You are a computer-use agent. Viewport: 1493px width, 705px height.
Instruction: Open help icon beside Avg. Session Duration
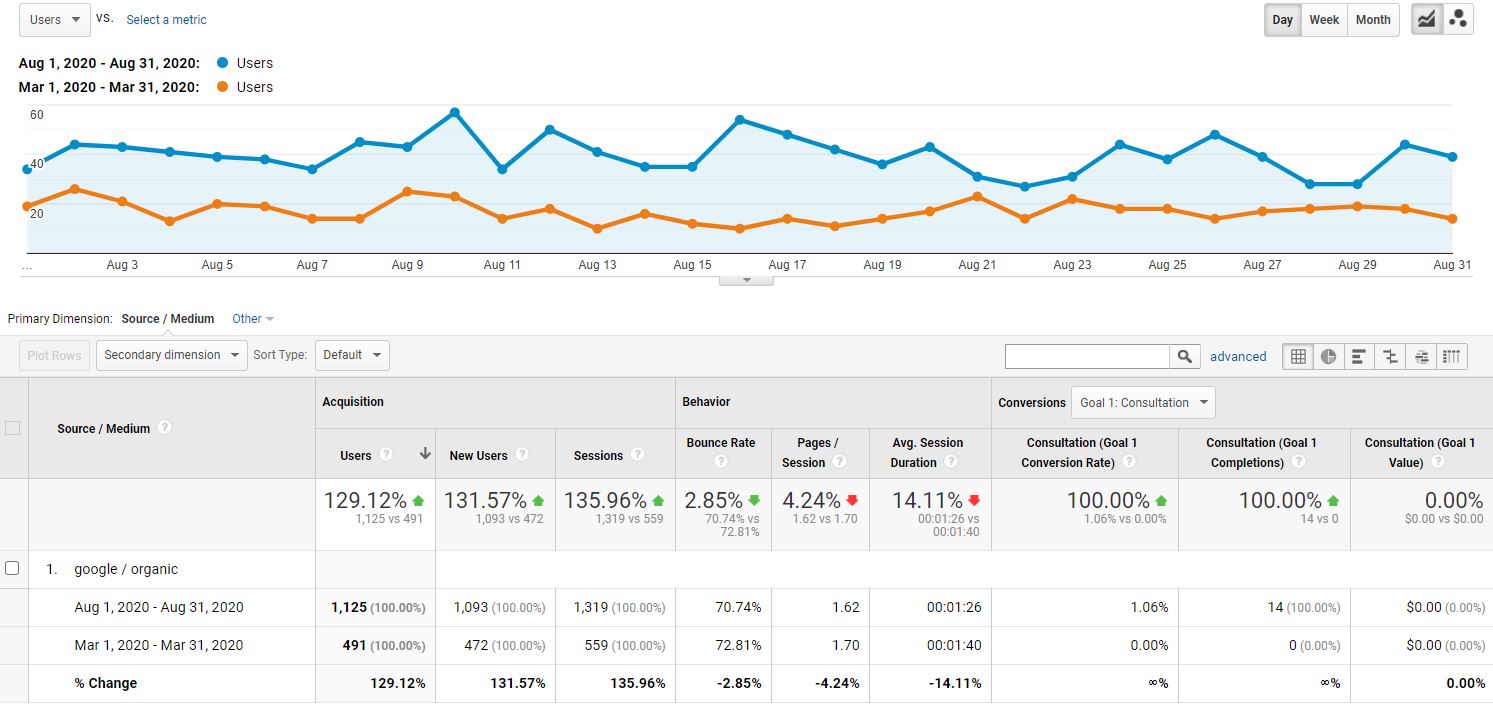point(950,462)
